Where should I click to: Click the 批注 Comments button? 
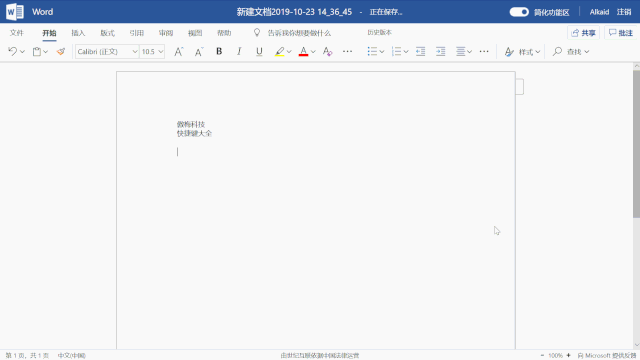click(x=620, y=33)
